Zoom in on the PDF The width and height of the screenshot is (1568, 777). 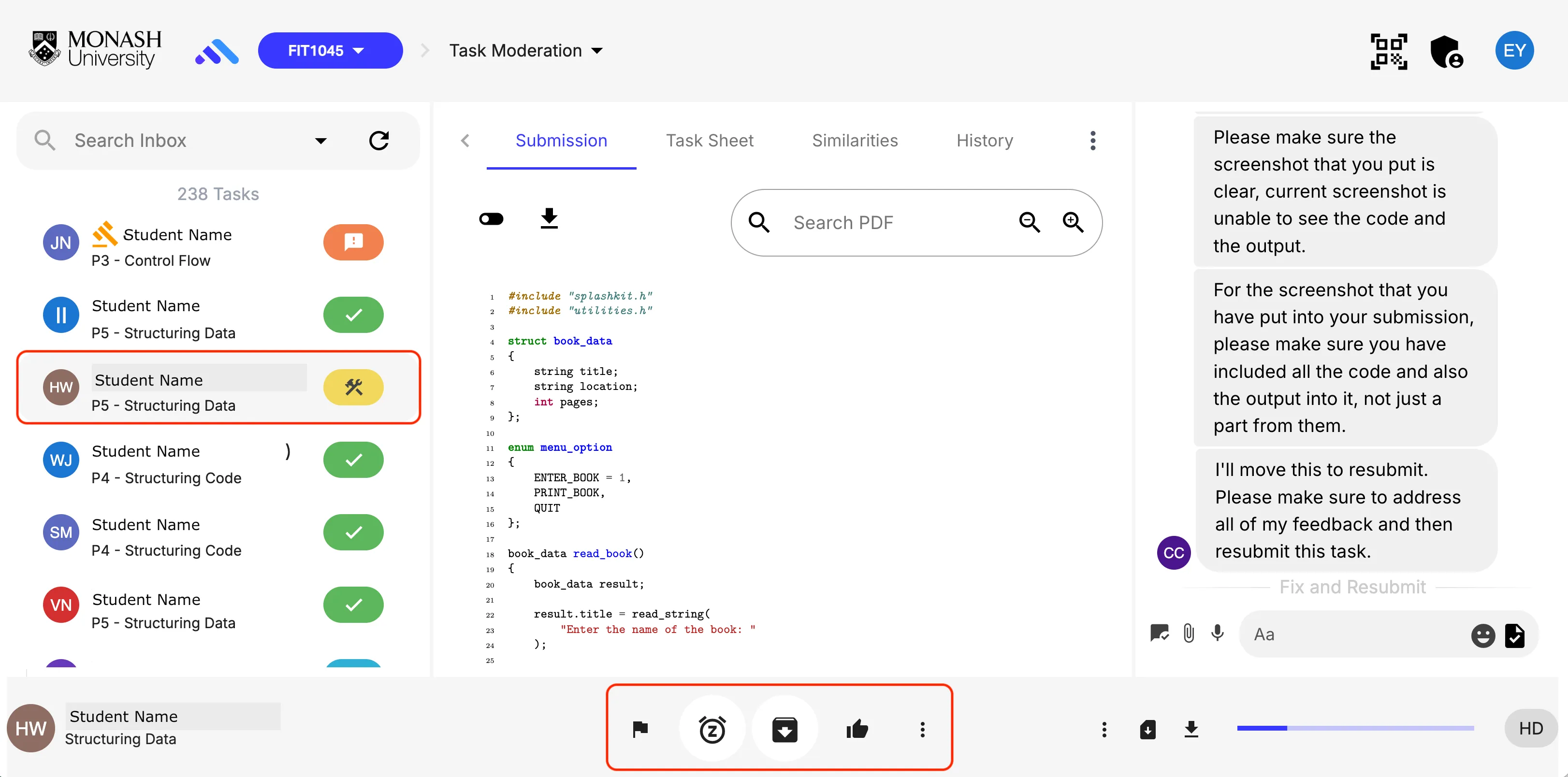coord(1073,223)
